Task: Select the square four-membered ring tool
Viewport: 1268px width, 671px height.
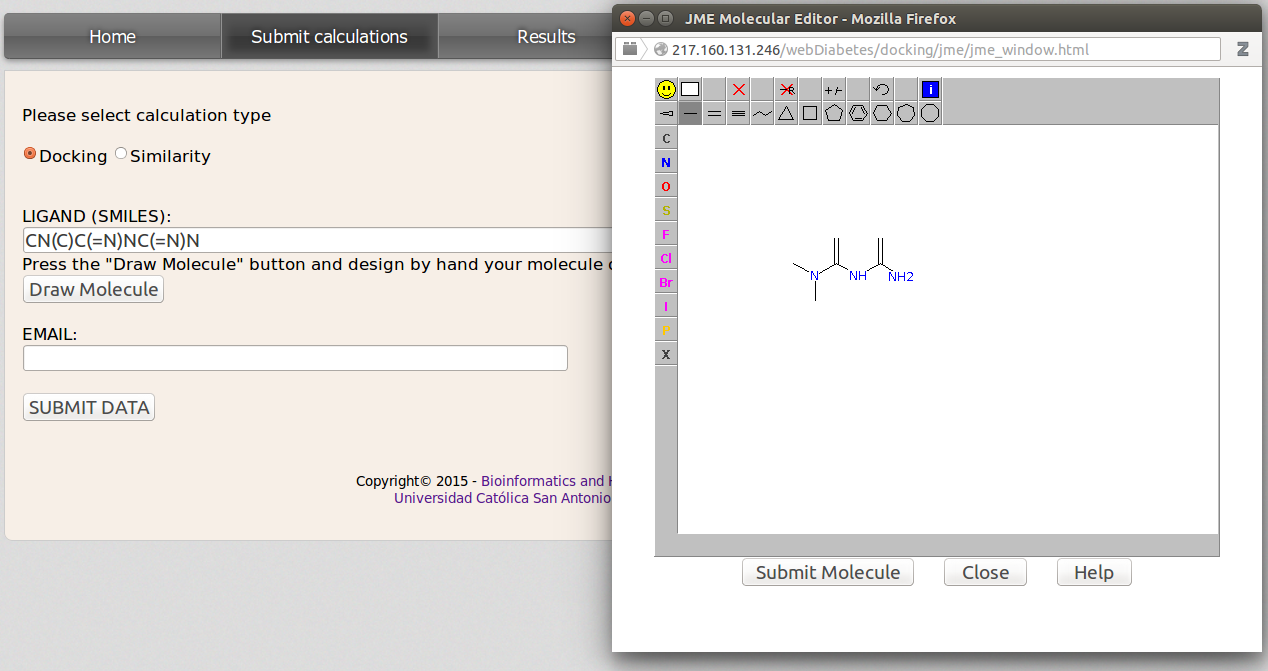Action: [810, 113]
